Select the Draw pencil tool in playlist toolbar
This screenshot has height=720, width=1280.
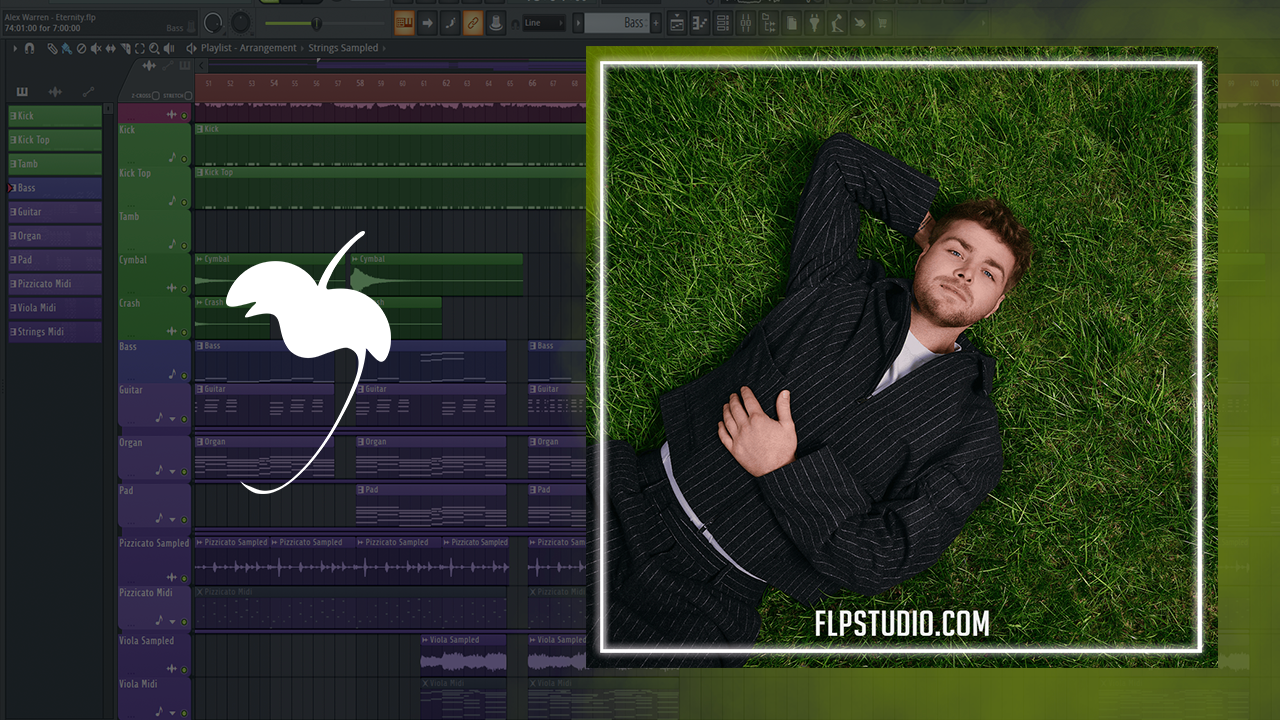(x=52, y=48)
